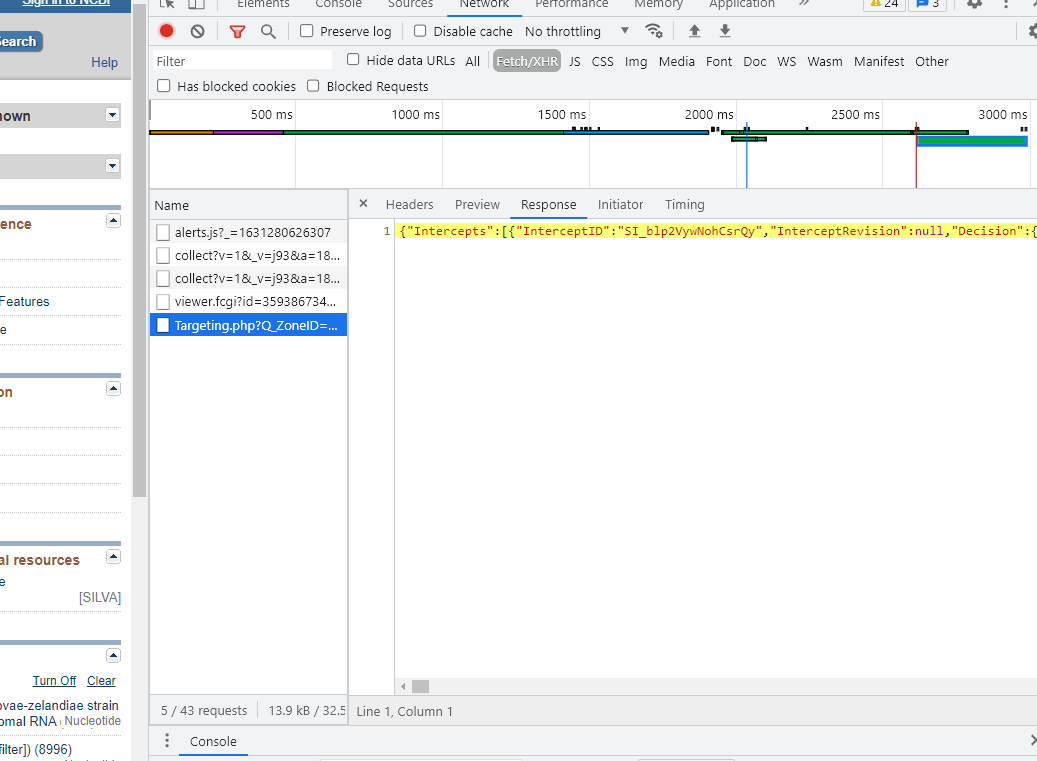Toggle Hide data URLs checkbox

click(x=353, y=60)
